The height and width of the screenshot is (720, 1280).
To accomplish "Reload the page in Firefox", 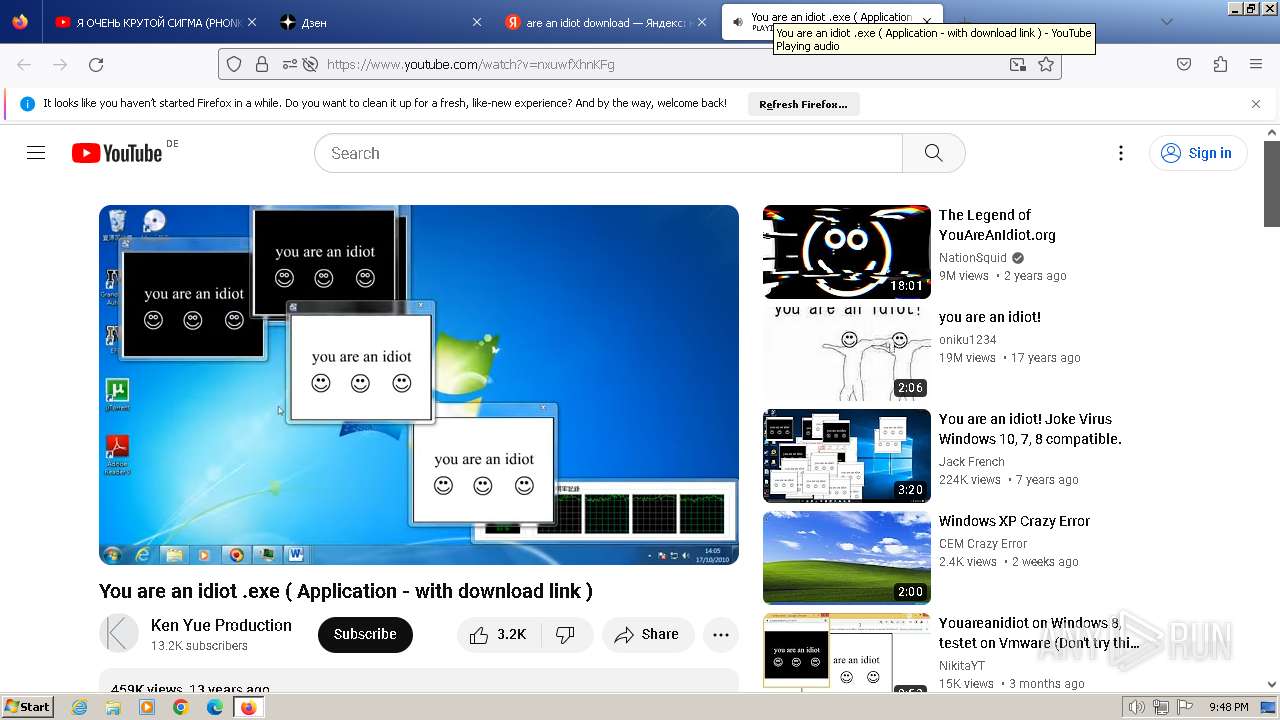I will coord(96,64).
